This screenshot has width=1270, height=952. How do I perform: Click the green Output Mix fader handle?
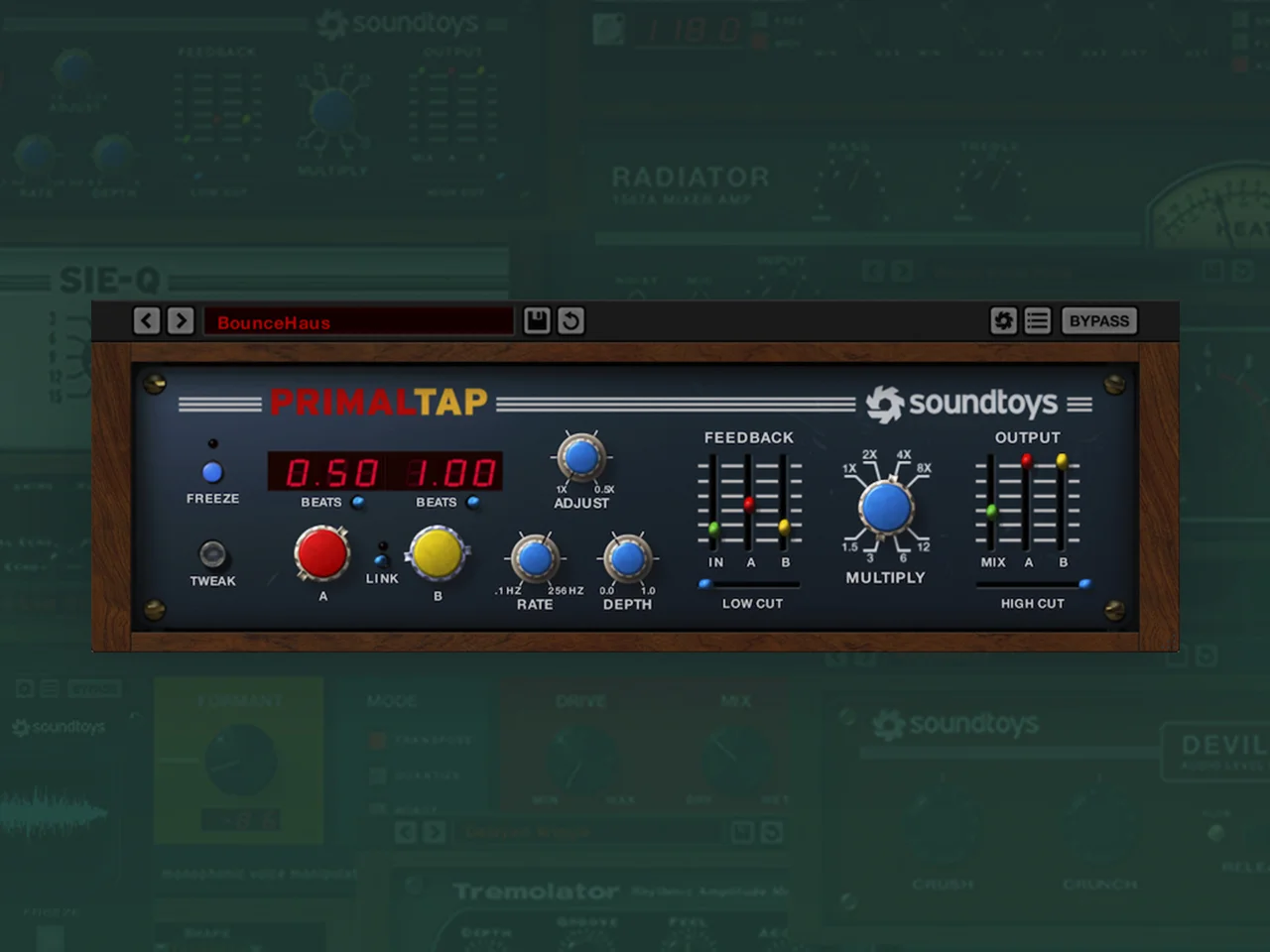(x=991, y=512)
